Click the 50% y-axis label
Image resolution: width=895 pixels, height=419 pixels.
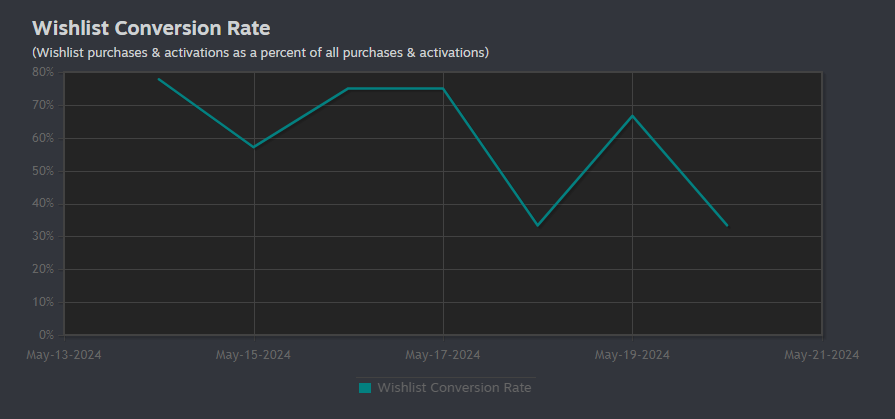tap(43, 171)
